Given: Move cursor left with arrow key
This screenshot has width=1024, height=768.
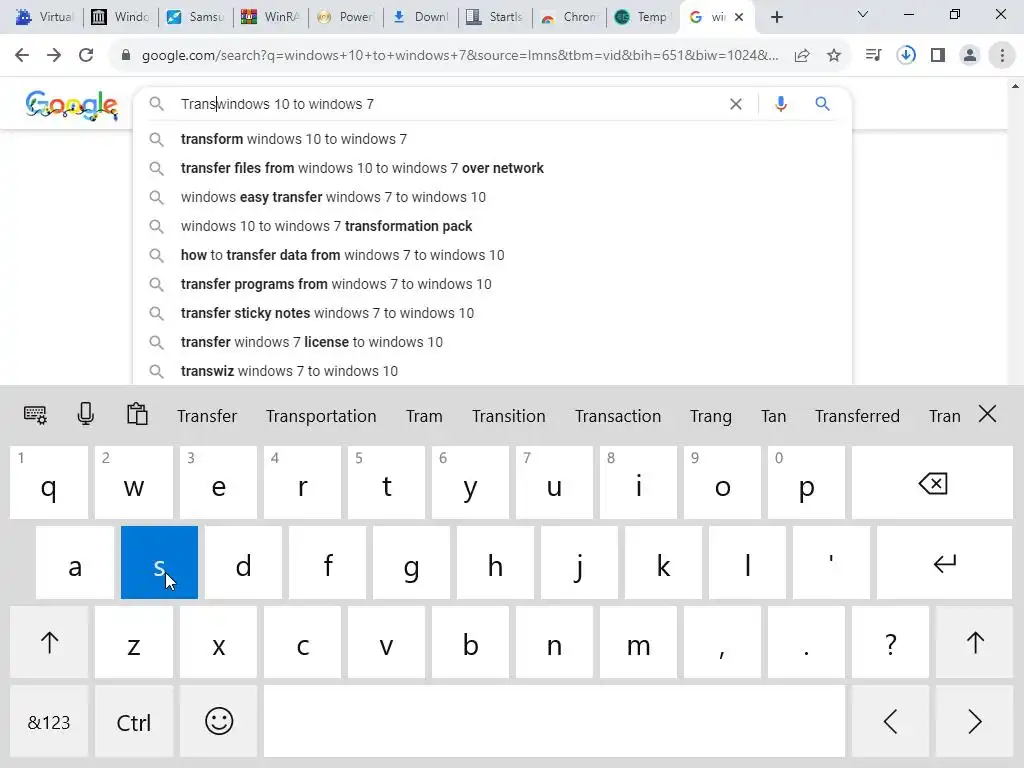Looking at the screenshot, I should click(x=890, y=722).
